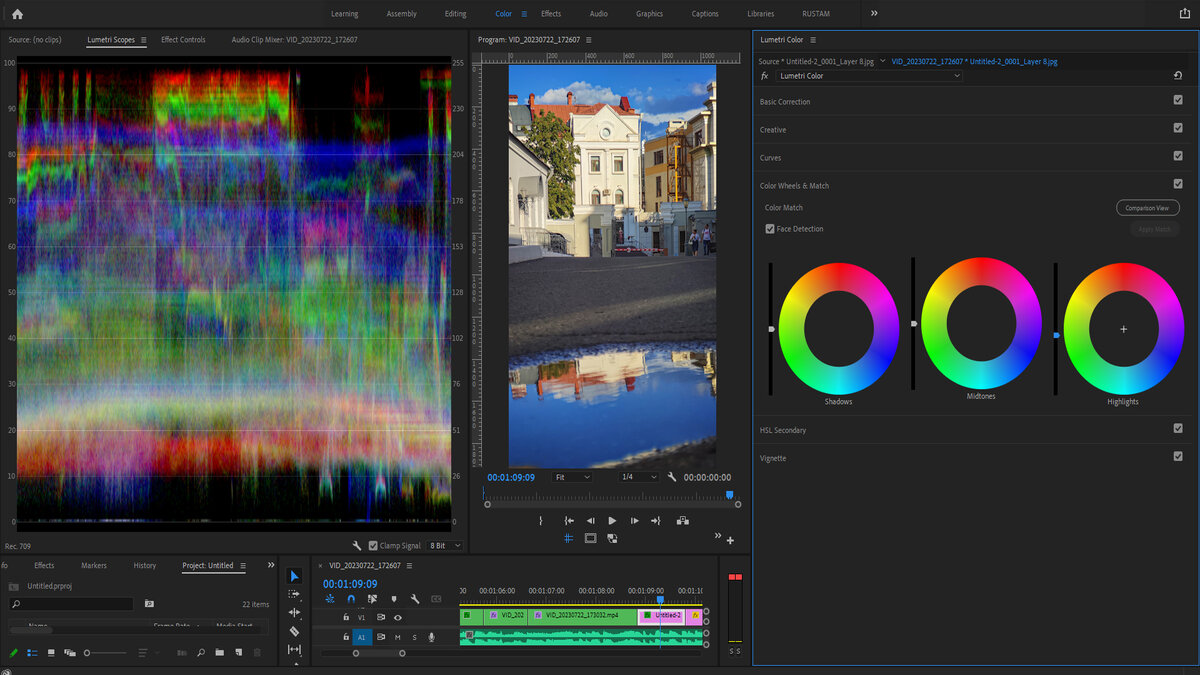Switch to the Editing workspace

(x=455, y=14)
